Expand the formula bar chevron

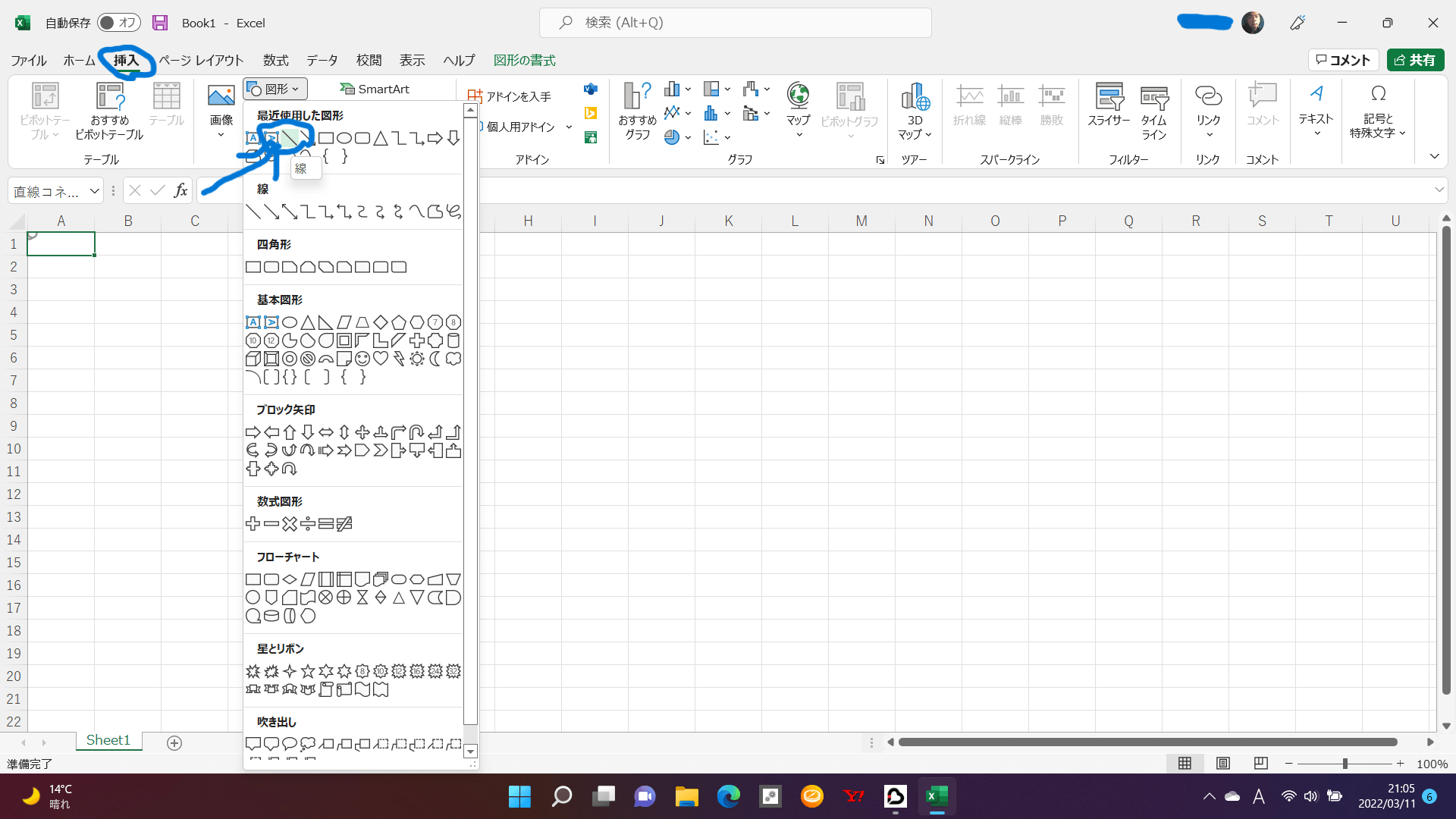(x=1439, y=190)
